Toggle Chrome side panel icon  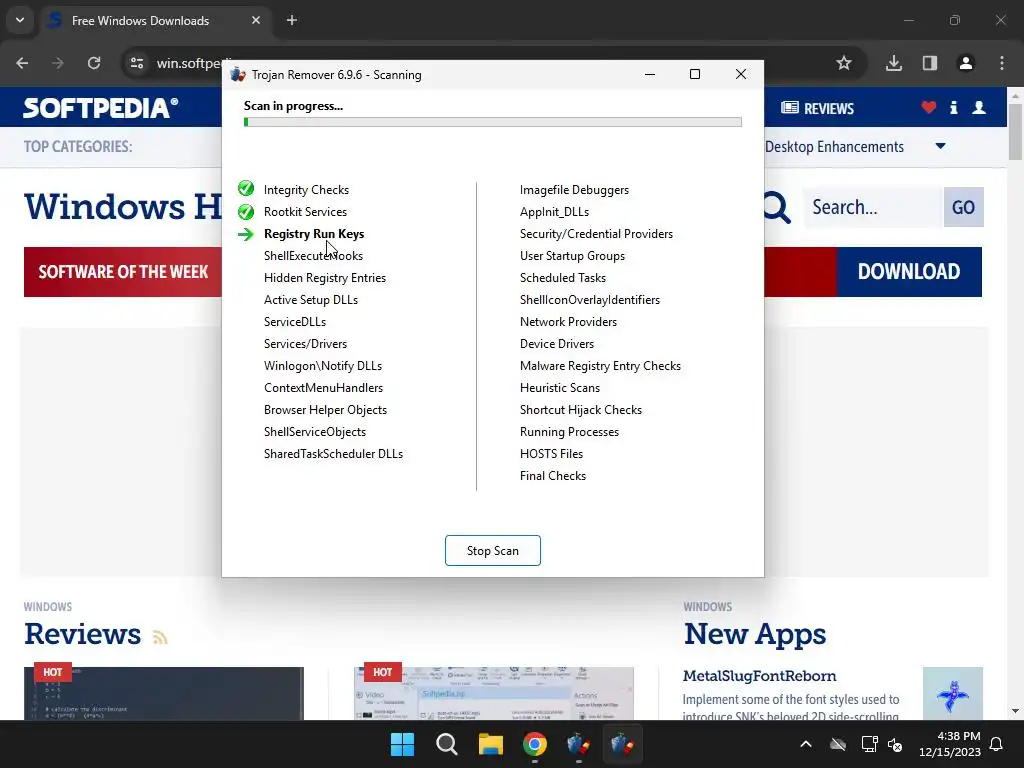[929, 63]
